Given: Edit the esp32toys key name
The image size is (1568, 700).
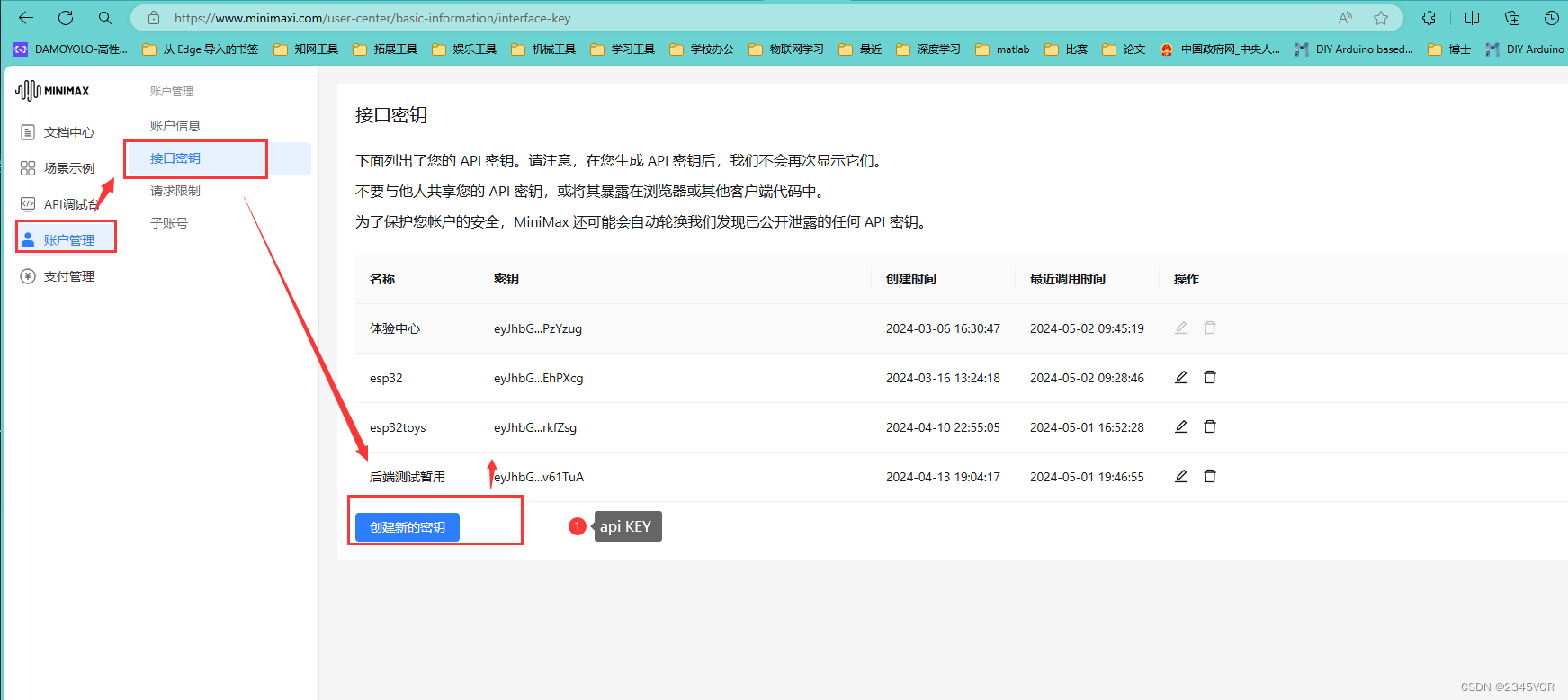Looking at the screenshot, I should (1181, 426).
